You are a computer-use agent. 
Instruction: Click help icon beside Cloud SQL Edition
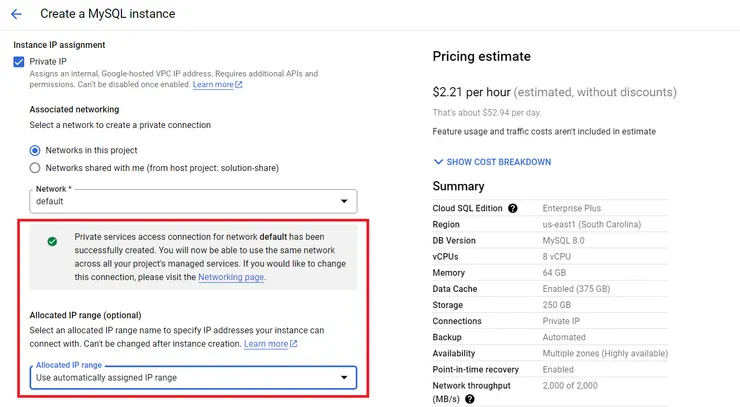click(513, 208)
